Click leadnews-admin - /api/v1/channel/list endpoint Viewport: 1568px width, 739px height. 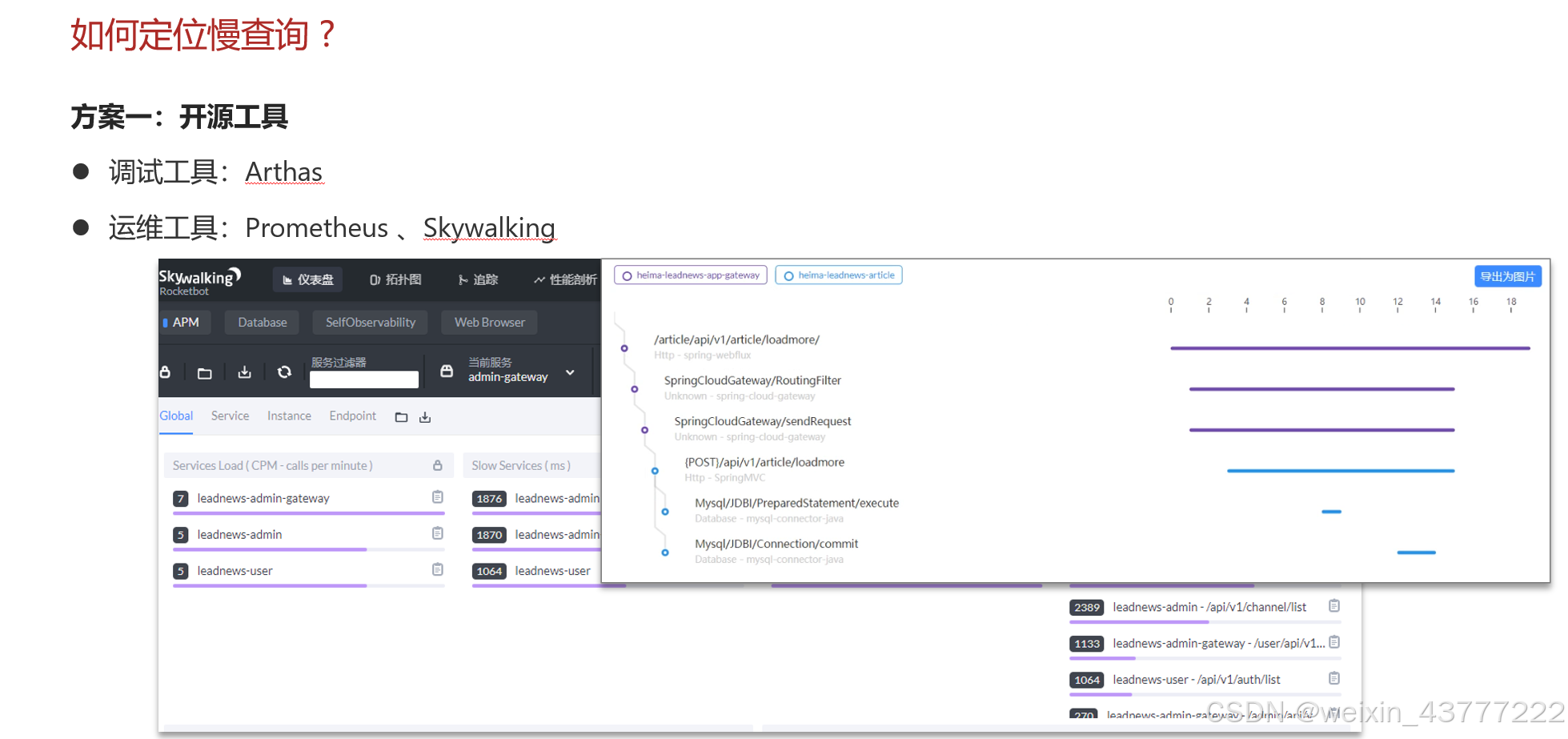tap(1209, 607)
